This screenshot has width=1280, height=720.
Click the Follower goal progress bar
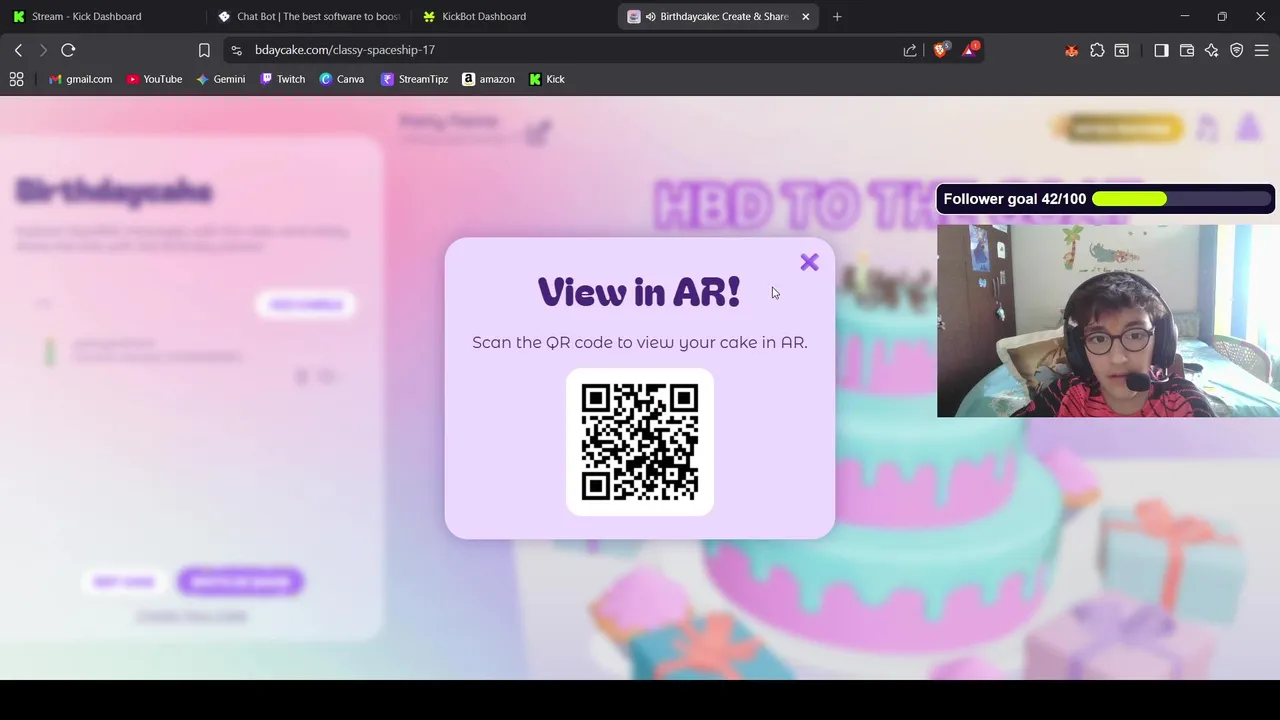click(x=1180, y=199)
